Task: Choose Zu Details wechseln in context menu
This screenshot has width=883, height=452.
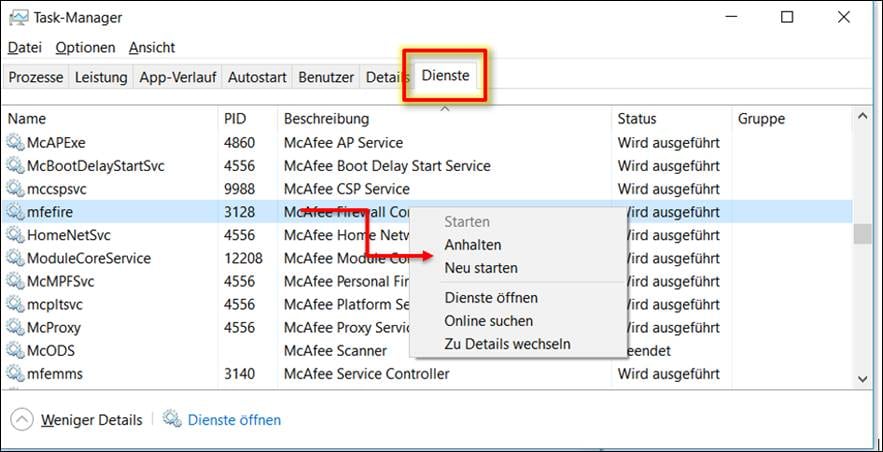Action: click(x=507, y=344)
